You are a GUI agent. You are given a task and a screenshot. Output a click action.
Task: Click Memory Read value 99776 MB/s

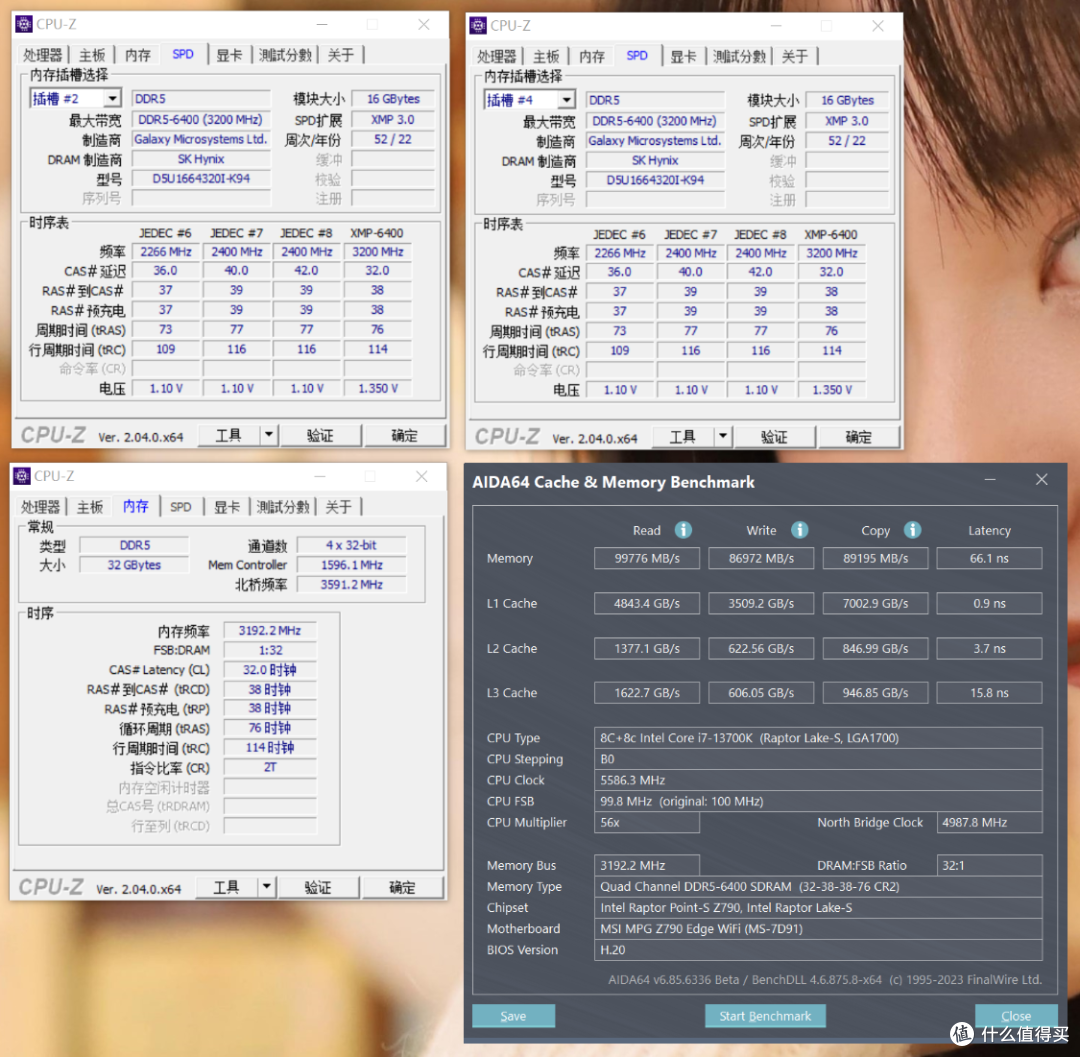[x=647, y=558]
